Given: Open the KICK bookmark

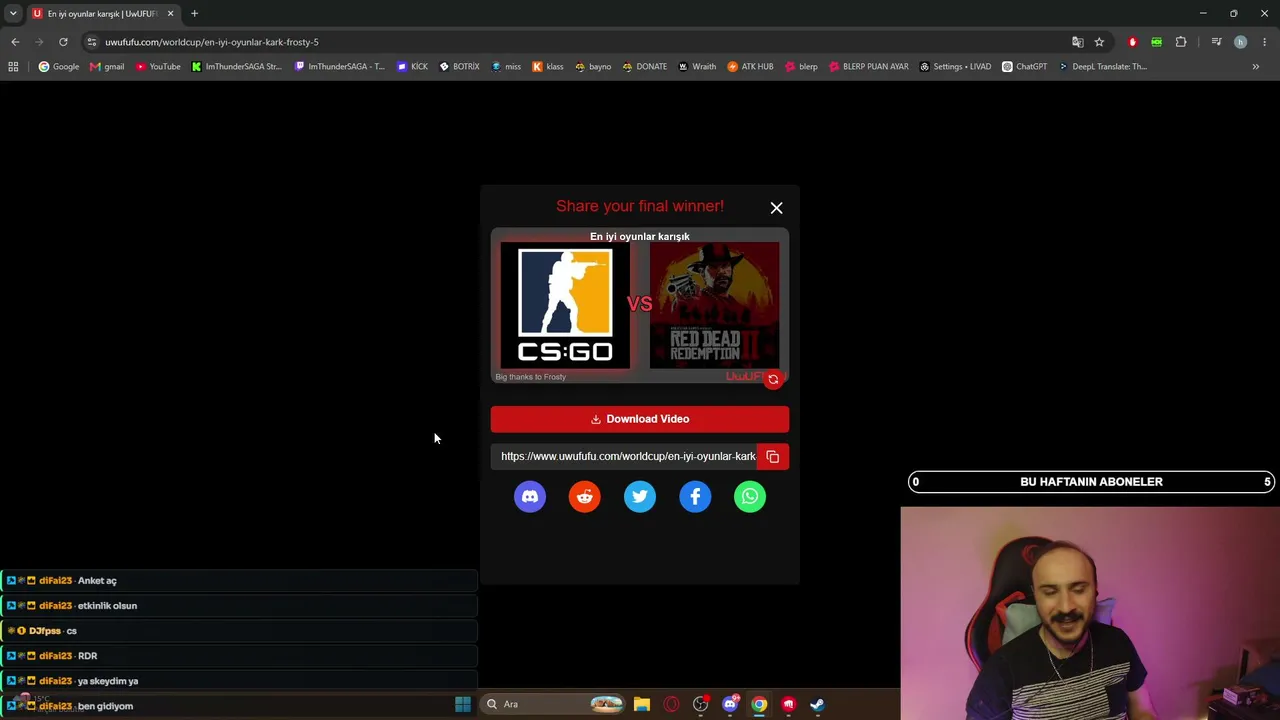Looking at the screenshot, I should 412,67.
